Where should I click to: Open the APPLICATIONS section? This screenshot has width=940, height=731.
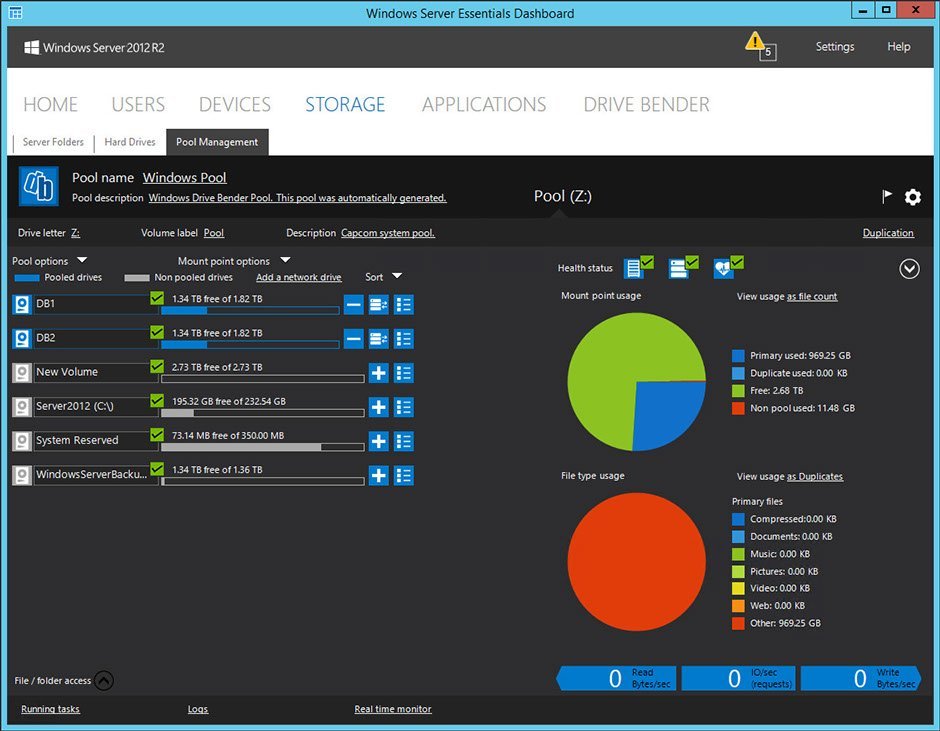484,104
